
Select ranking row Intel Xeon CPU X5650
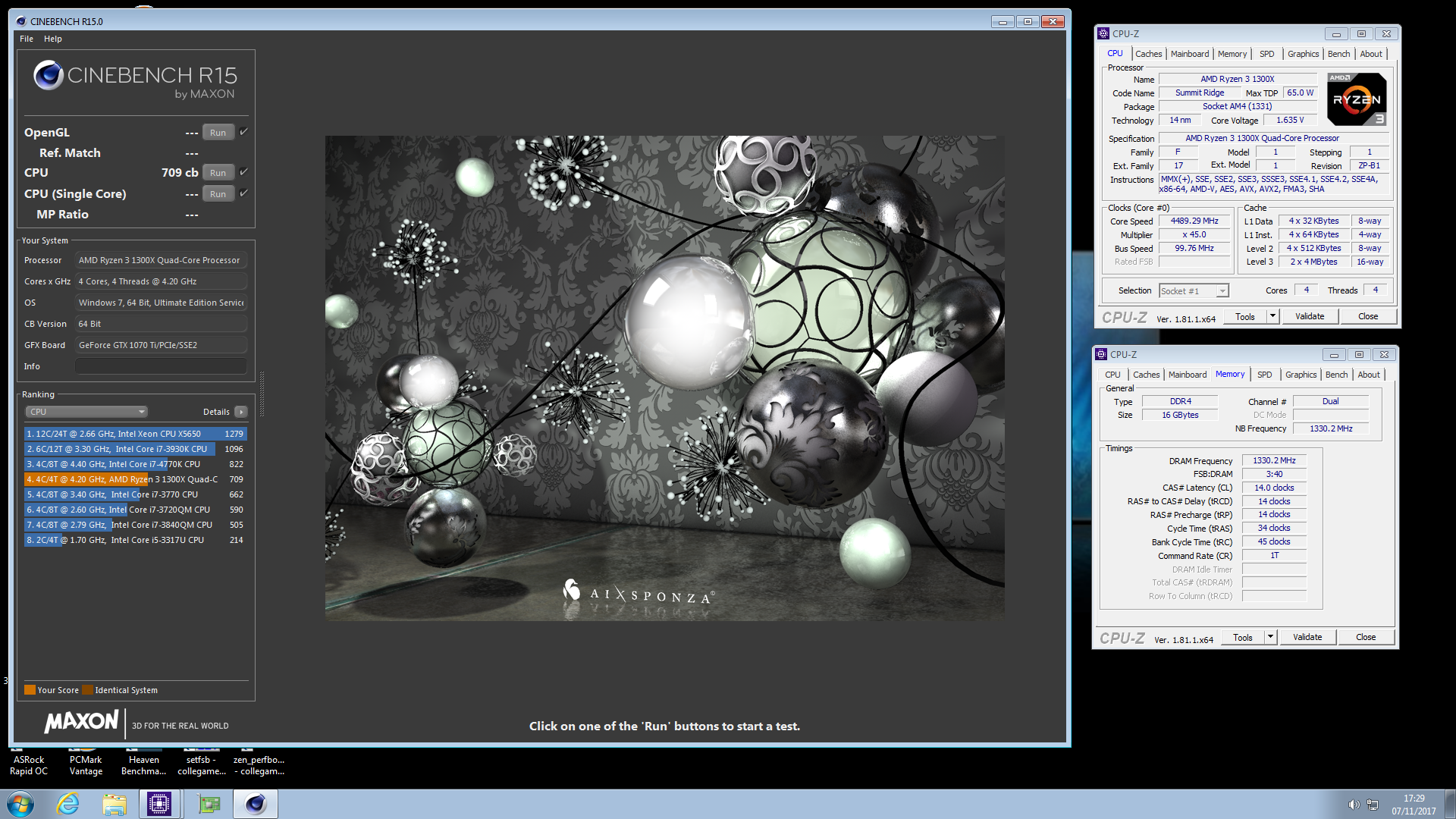coord(135,434)
